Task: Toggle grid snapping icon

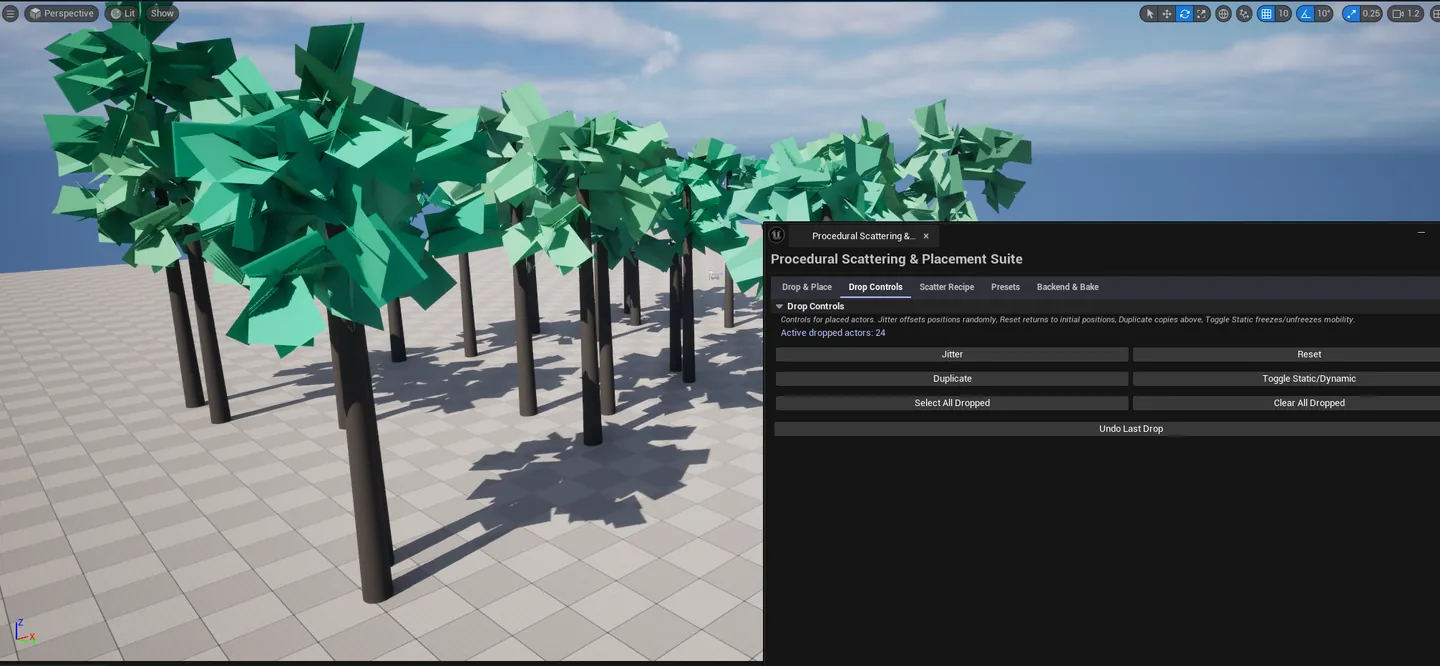Action: coord(1266,14)
